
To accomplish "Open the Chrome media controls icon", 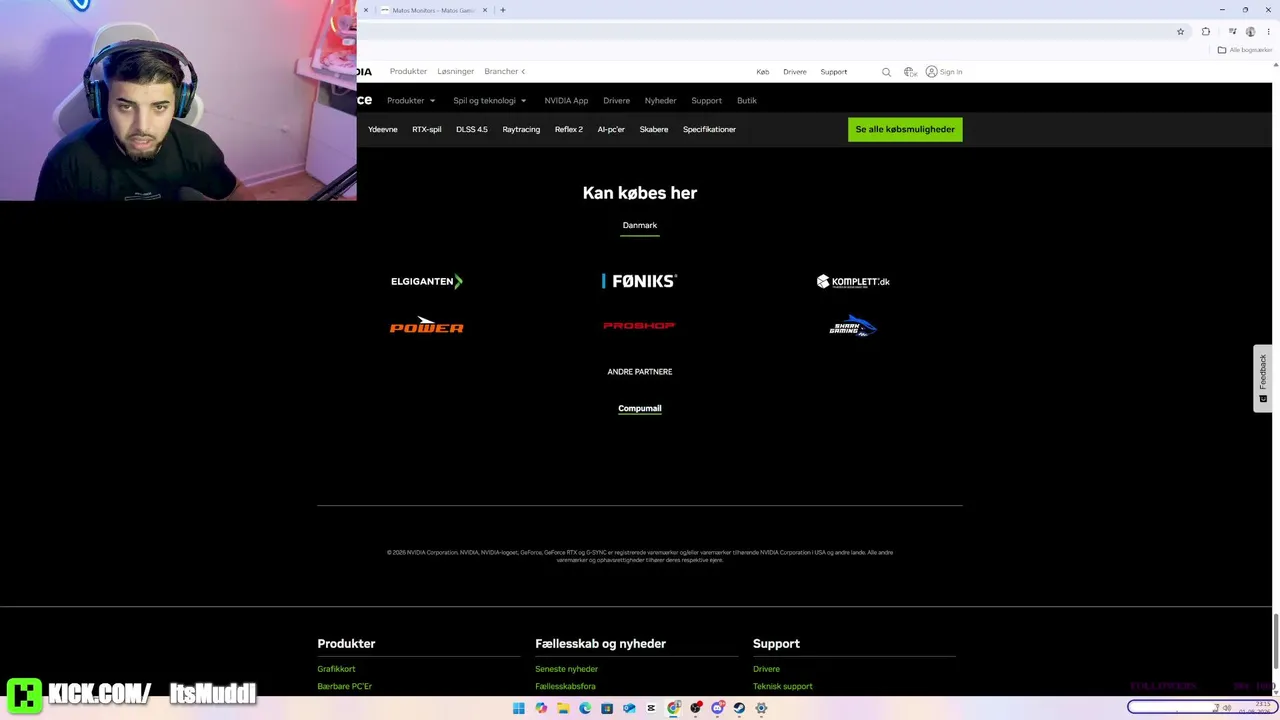I will [1232, 31].
